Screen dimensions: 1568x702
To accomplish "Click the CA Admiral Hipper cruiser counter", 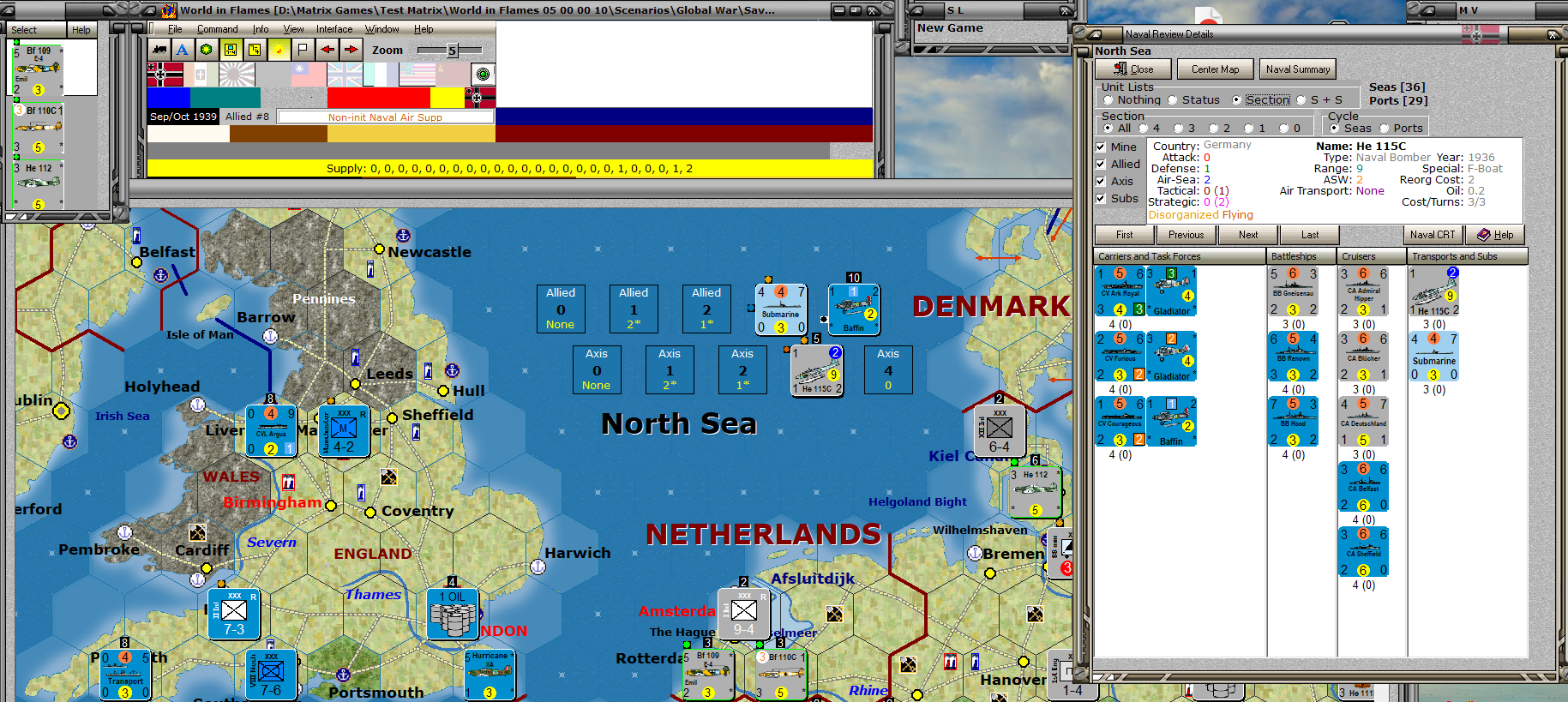I will 1364,291.
